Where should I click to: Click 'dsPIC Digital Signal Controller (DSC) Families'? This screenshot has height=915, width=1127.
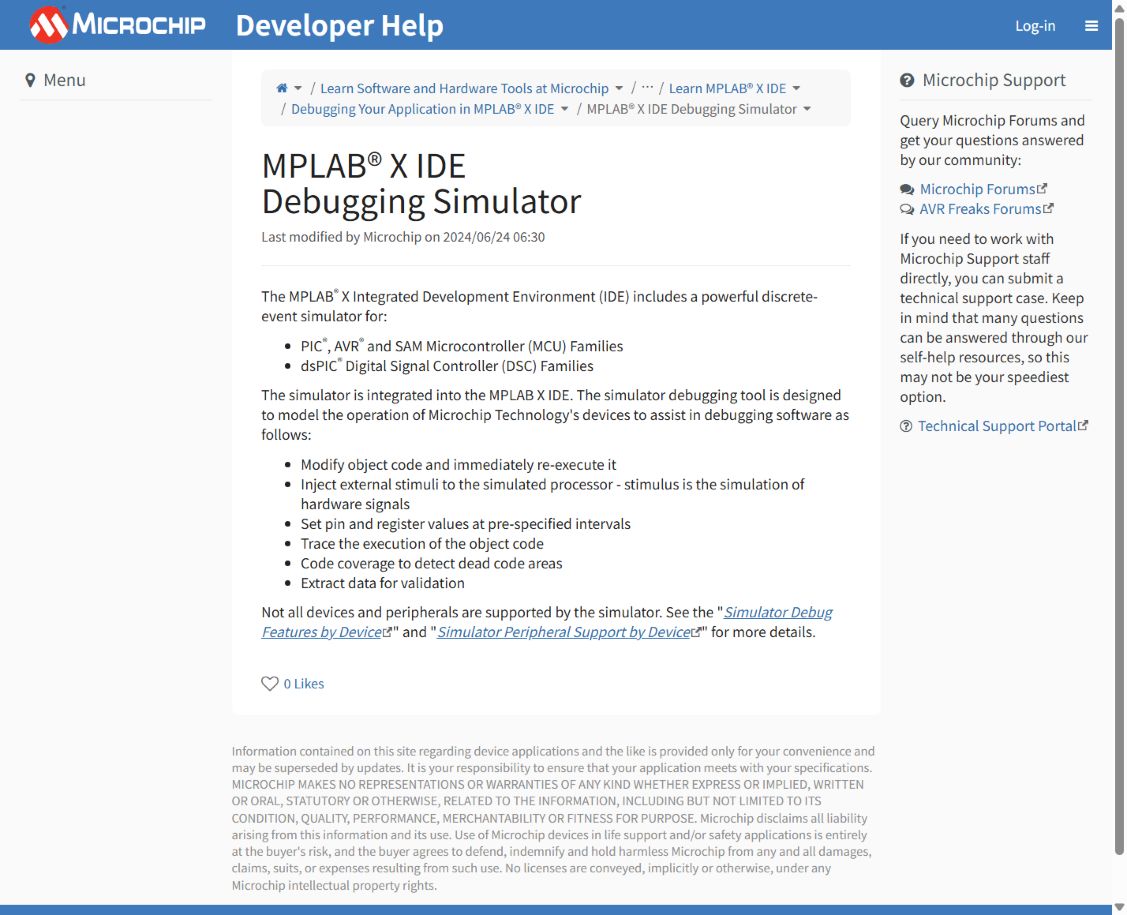[447, 366]
